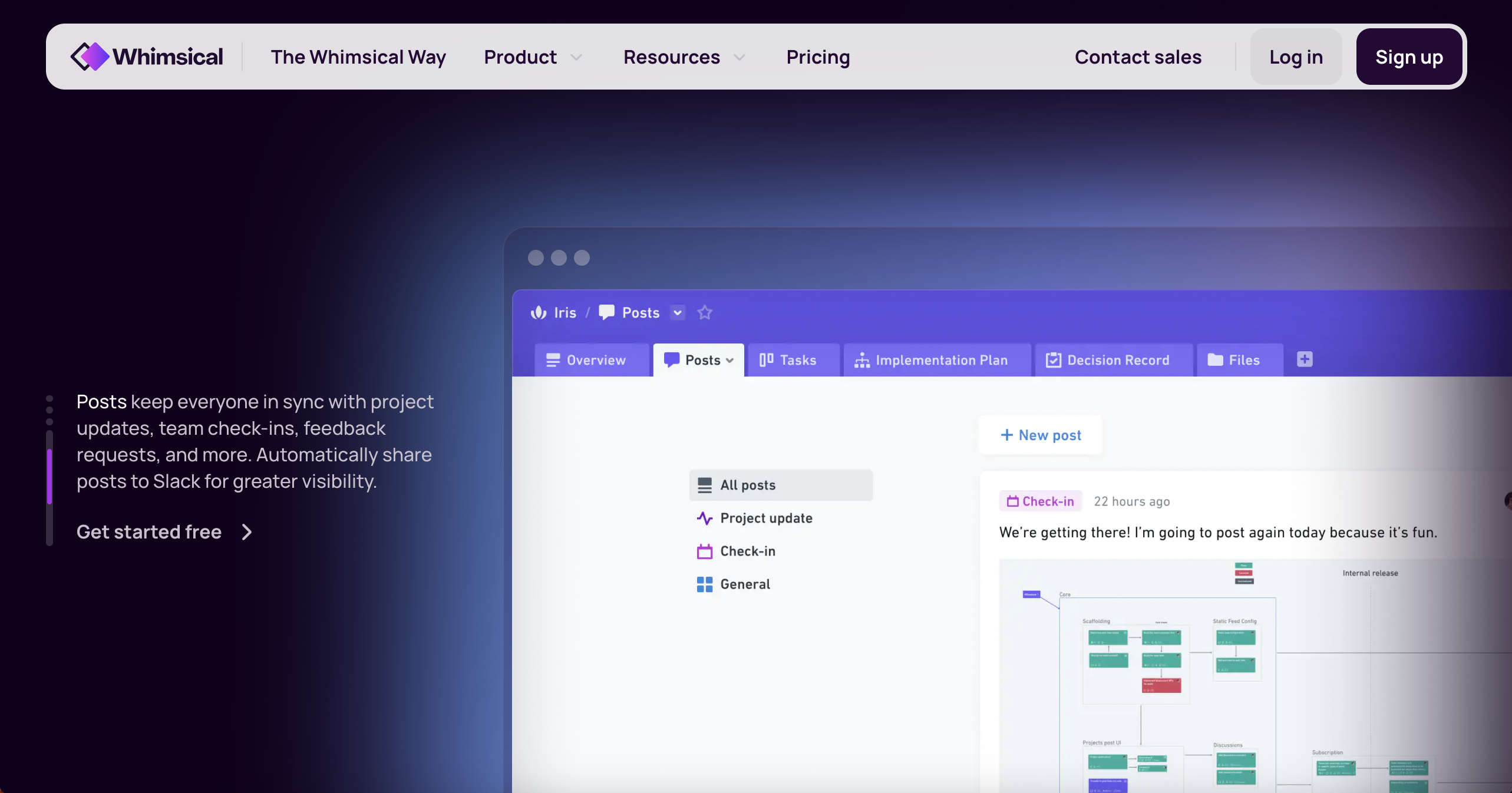Click the Project update pulse icon
Viewport: 1512px width, 793px height.
pos(705,518)
